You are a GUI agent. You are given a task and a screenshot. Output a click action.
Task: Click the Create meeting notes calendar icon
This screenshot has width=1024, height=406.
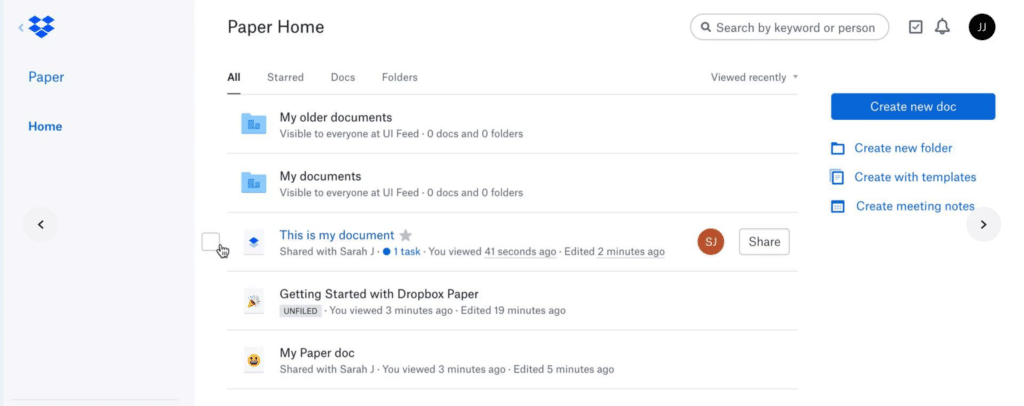[838, 206]
